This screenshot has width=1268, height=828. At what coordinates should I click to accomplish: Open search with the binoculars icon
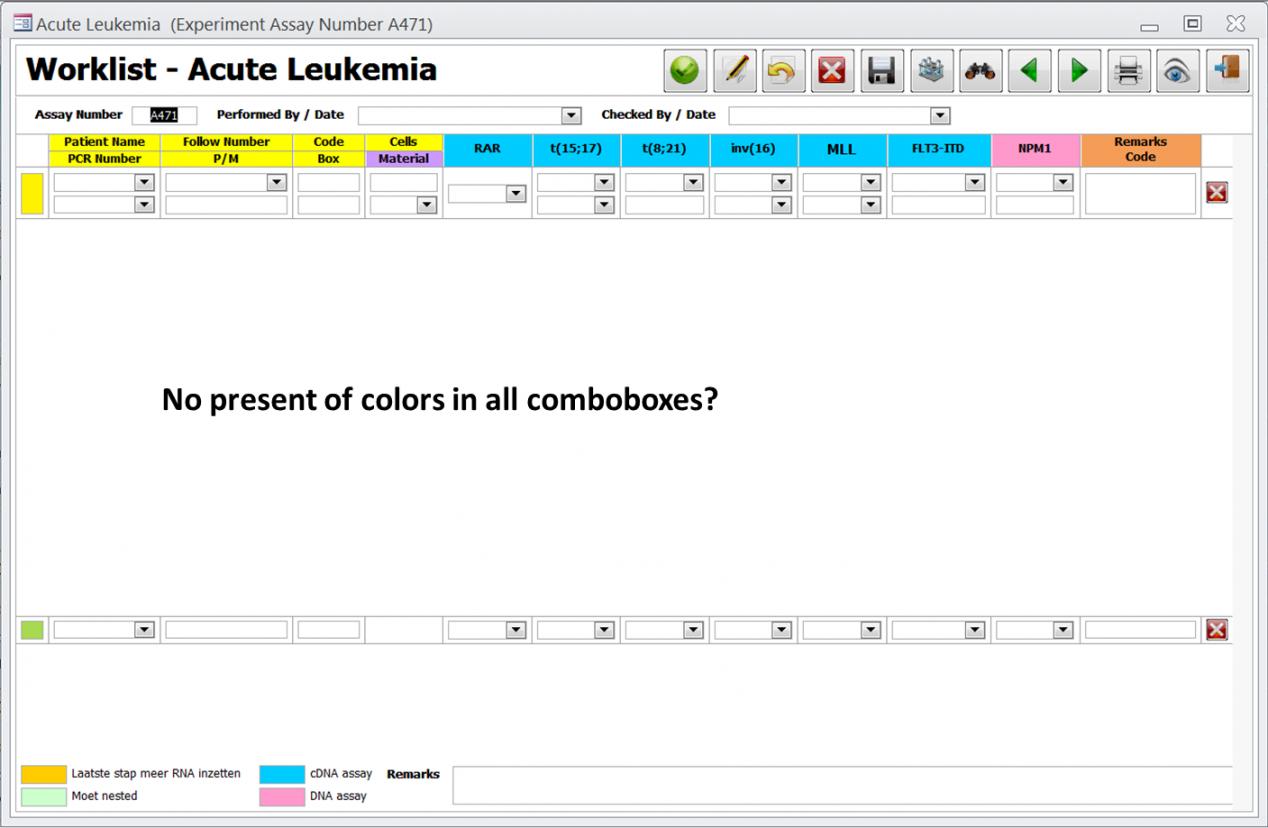click(981, 71)
